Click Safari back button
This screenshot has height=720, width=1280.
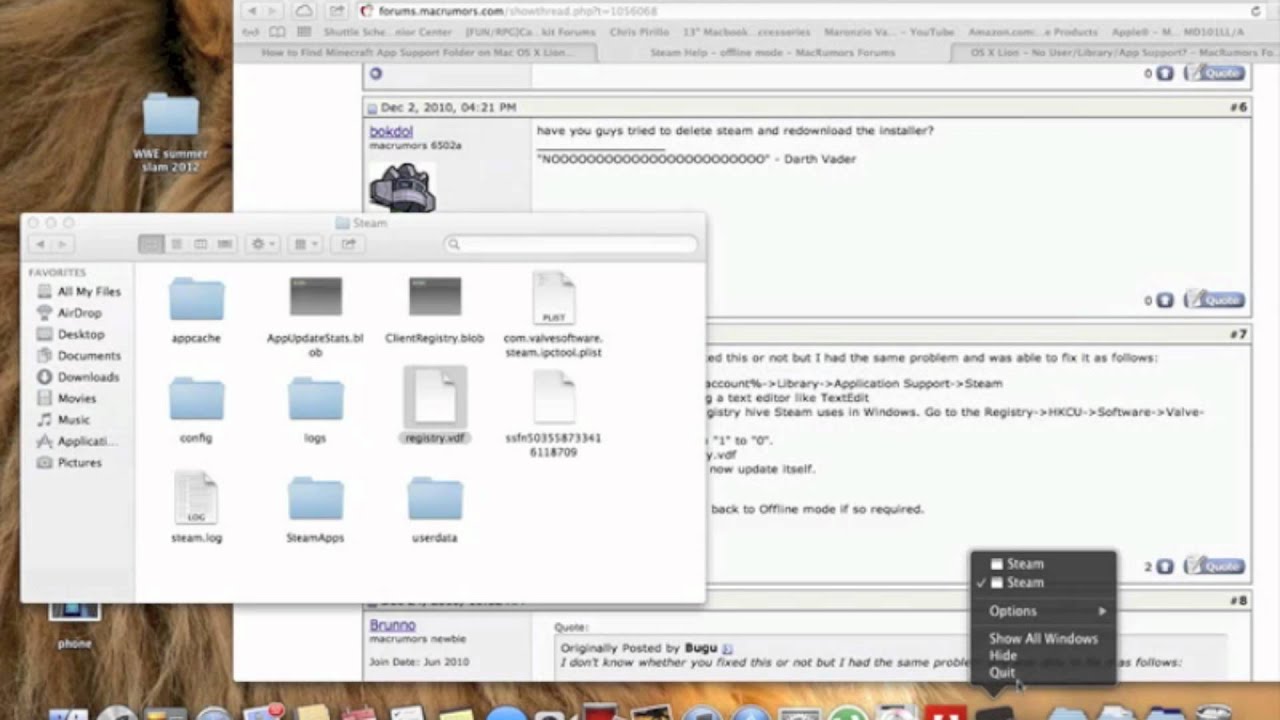click(252, 11)
